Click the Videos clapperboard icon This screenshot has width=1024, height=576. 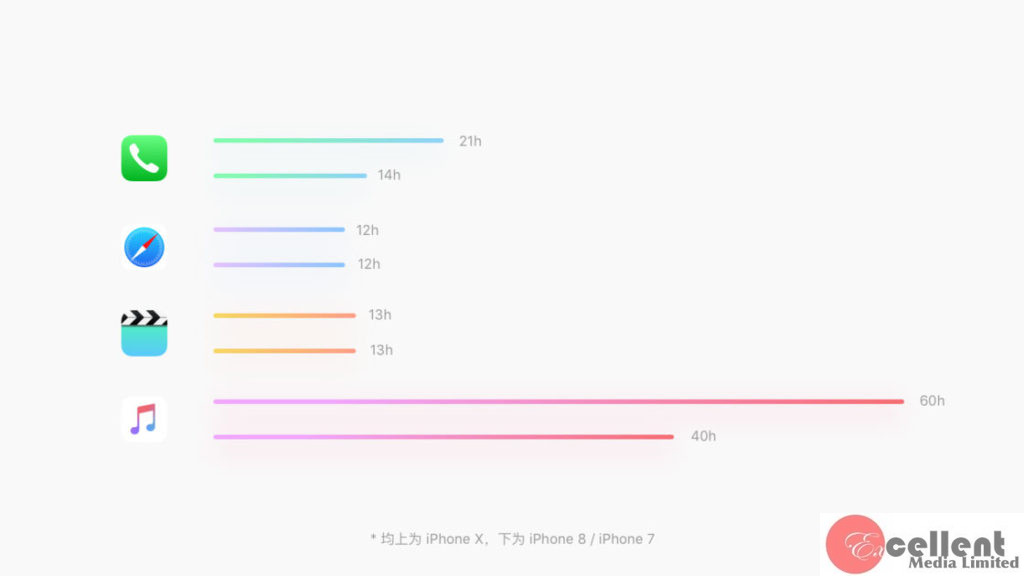pyautogui.click(x=144, y=333)
